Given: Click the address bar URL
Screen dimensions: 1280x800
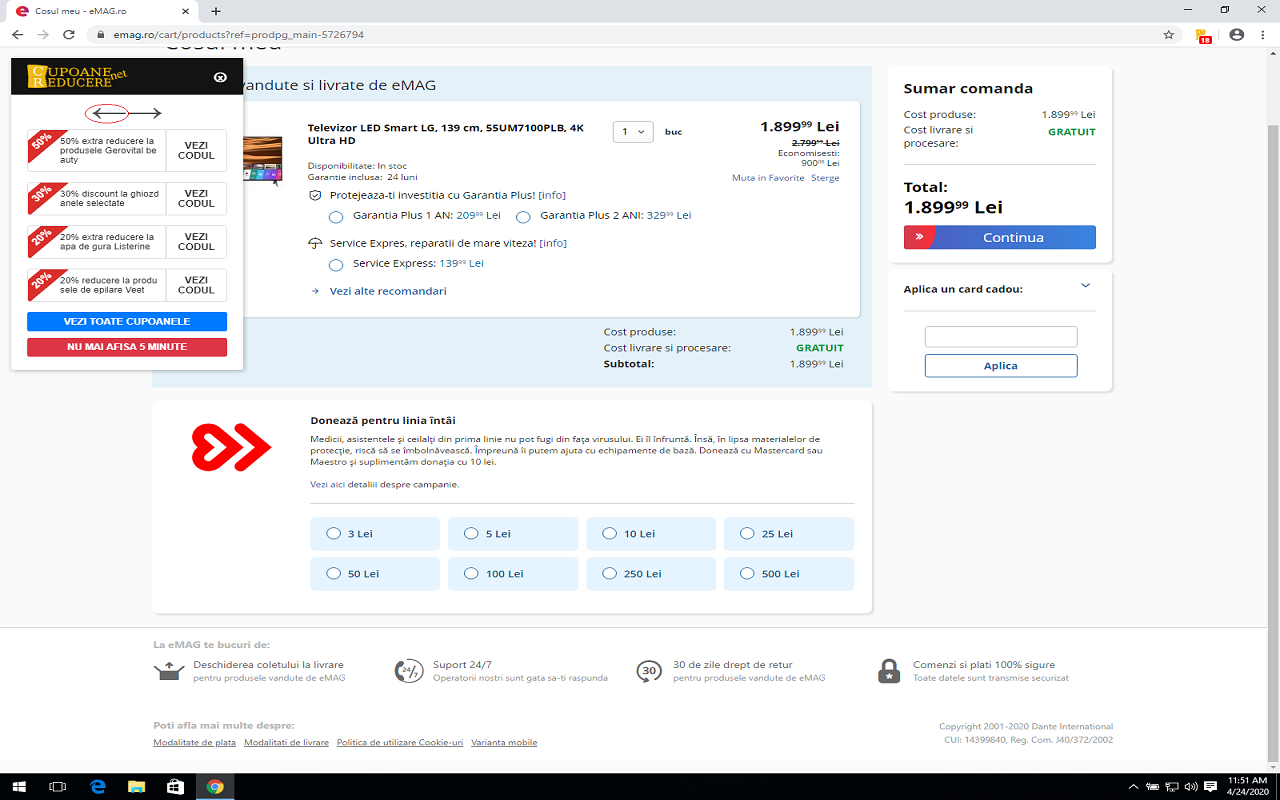Looking at the screenshot, I should click(238, 34).
